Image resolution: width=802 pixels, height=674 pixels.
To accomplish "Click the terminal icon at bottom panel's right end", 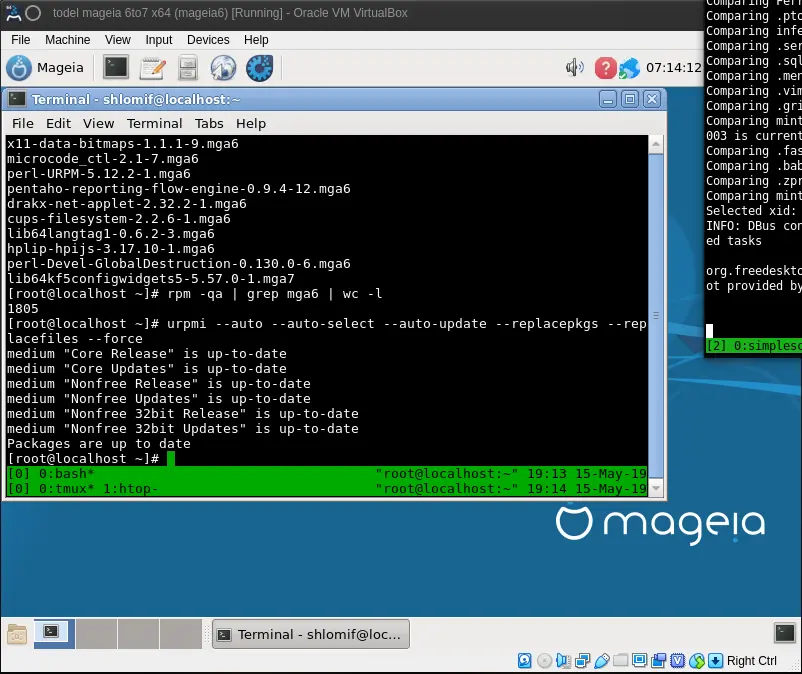I will coord(784,633).
